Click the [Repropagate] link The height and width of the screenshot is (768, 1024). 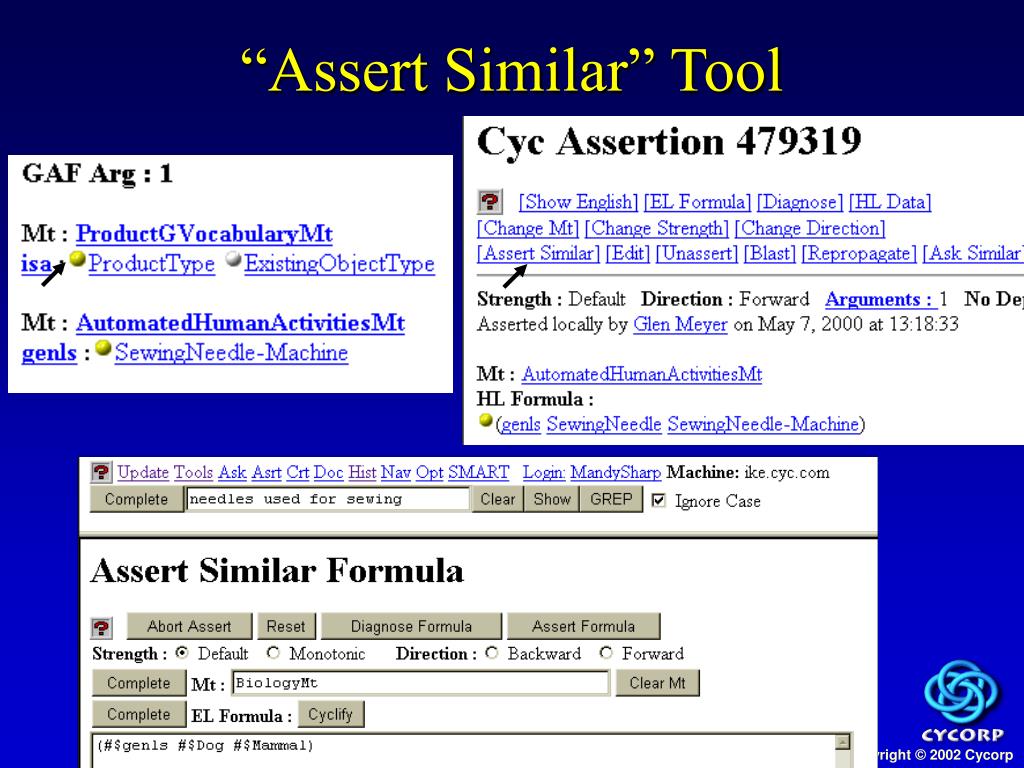pos(859,253)
